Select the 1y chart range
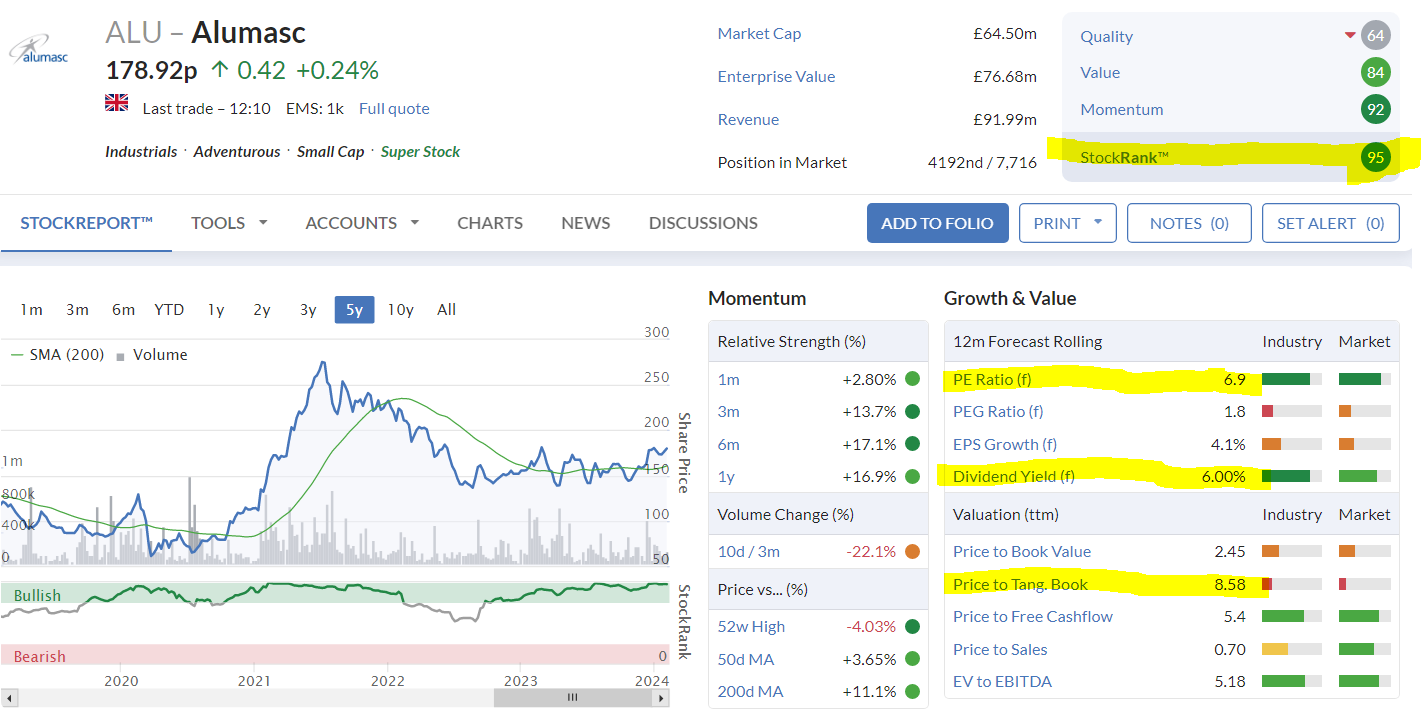Image resolution: width=1421 pixels, height=709 pixels. pos(216,309)
